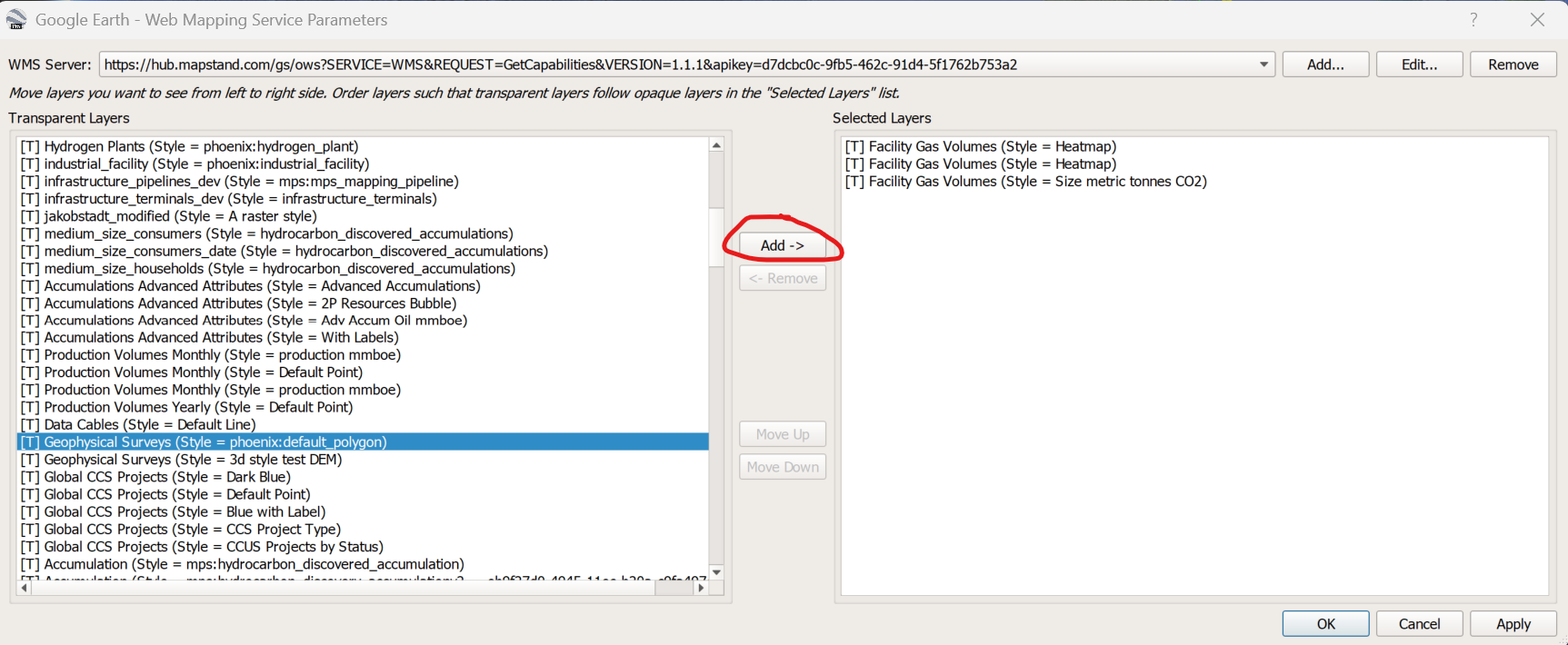Viewport: 1568px width, 645px height.
Task: Click the Add -> layer button
Action: point(783,245)
